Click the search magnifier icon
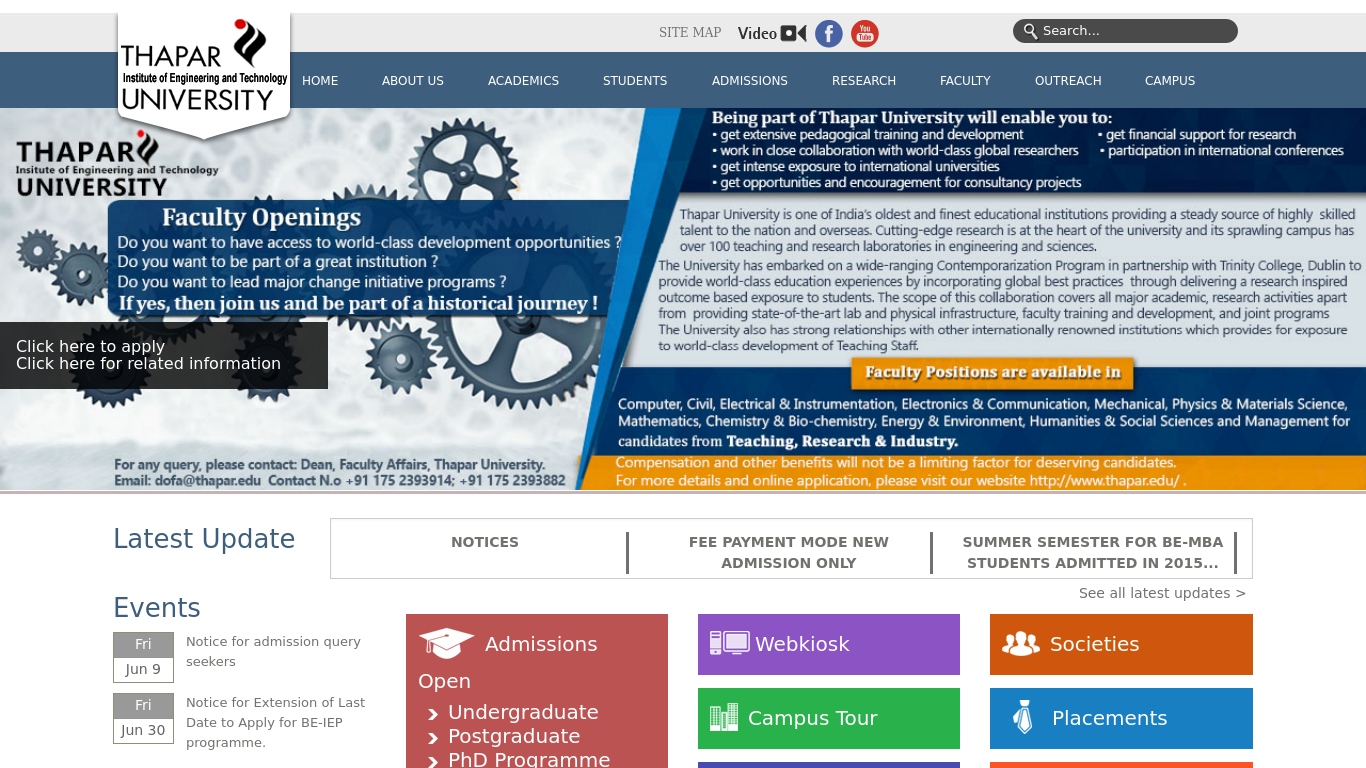Screen dimensions: 1366x768 [x=1030, y=31]
